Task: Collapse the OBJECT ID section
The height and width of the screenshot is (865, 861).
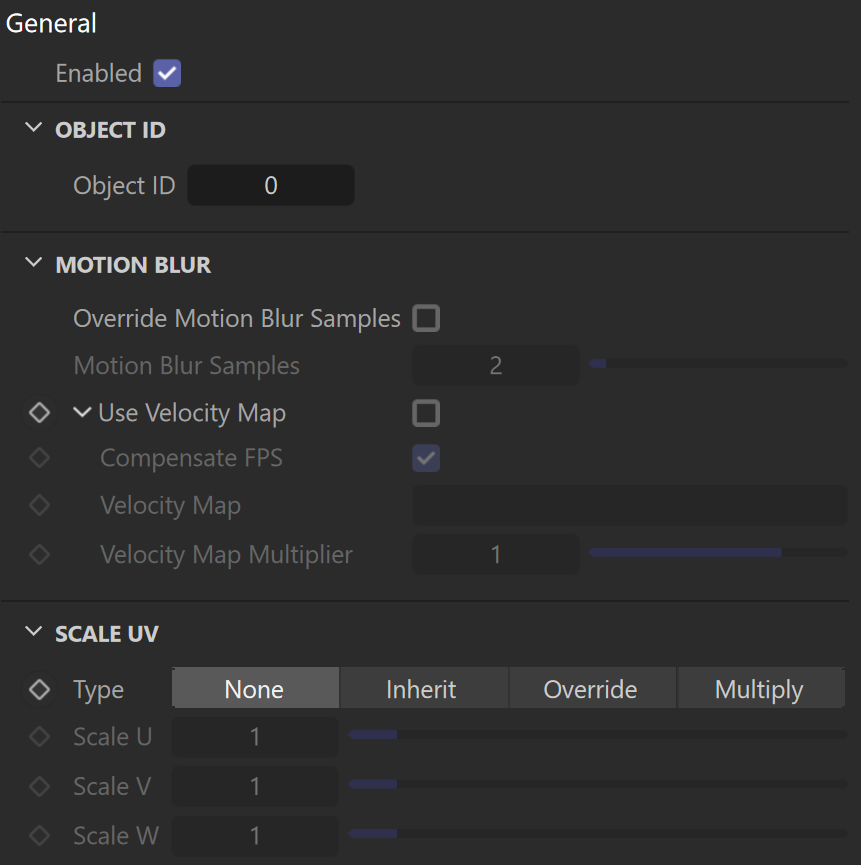Action: click(34, 128)
